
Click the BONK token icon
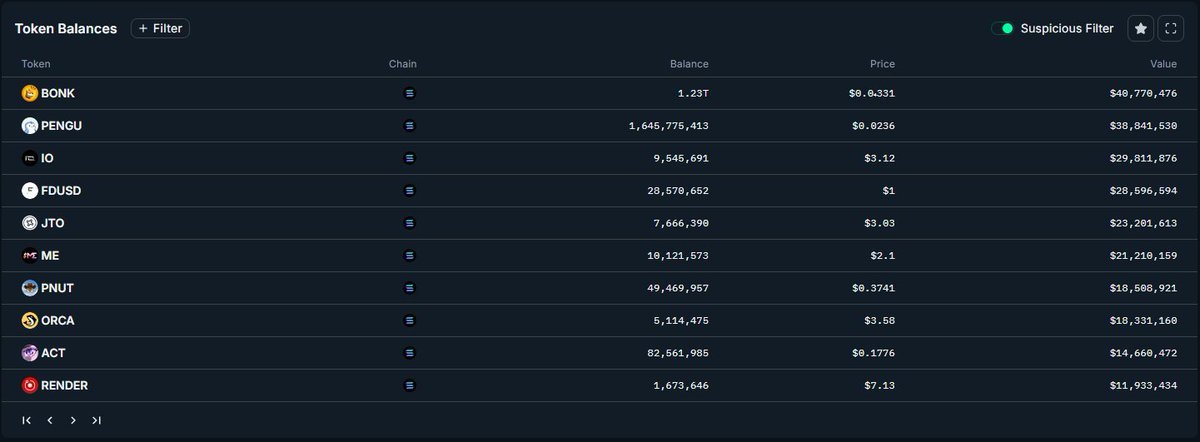[30, 93]
